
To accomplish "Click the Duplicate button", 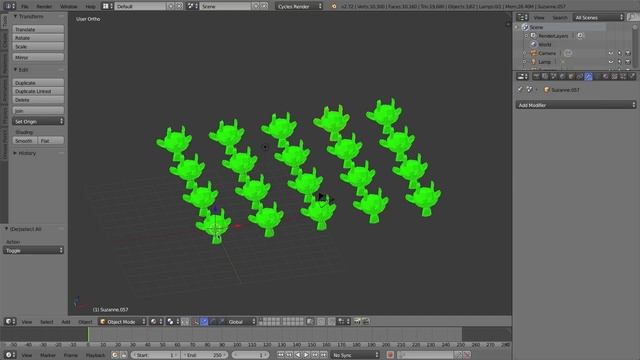I will pos(38,83).
